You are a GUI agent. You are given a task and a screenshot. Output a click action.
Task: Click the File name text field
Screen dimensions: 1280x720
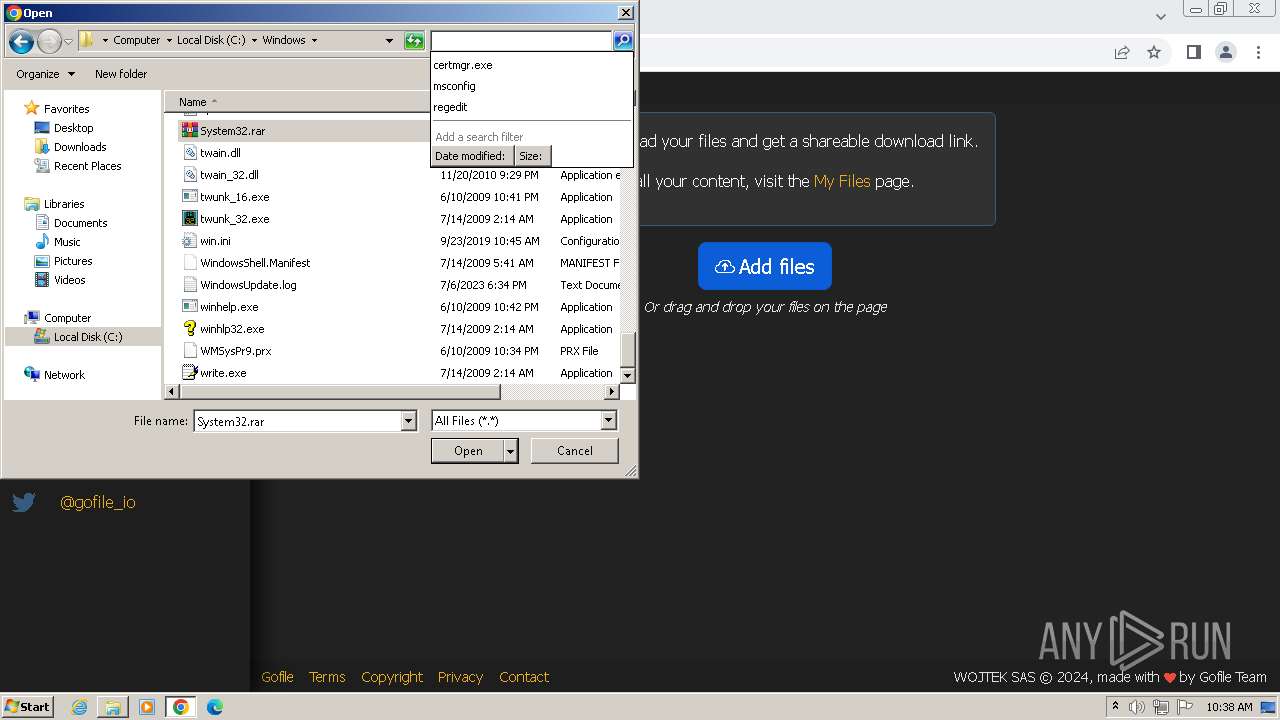coord(297,422)
